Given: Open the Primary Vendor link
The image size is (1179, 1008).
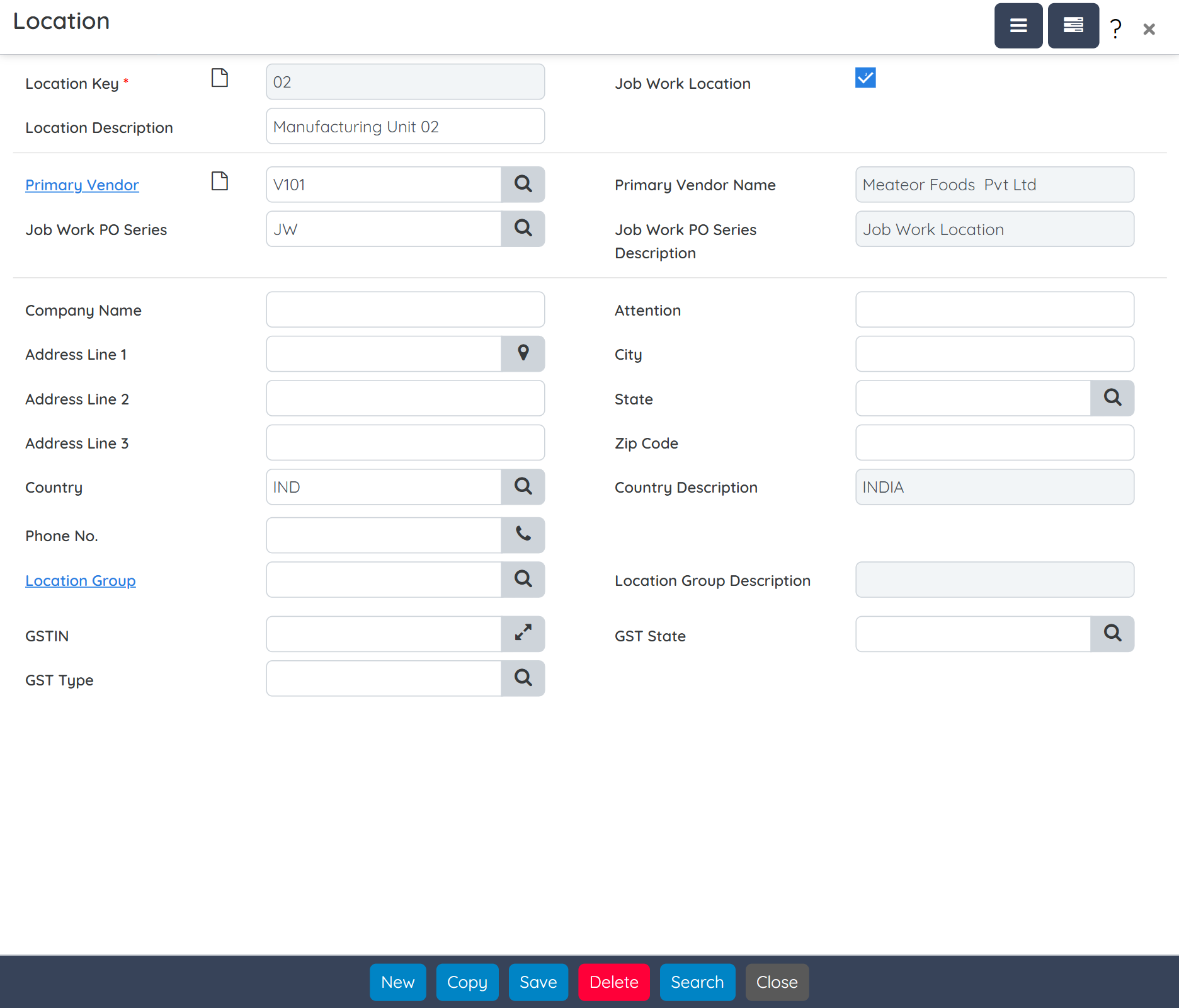Looking at the screenshot, I should pyautogui.click(x=82, y=185).
